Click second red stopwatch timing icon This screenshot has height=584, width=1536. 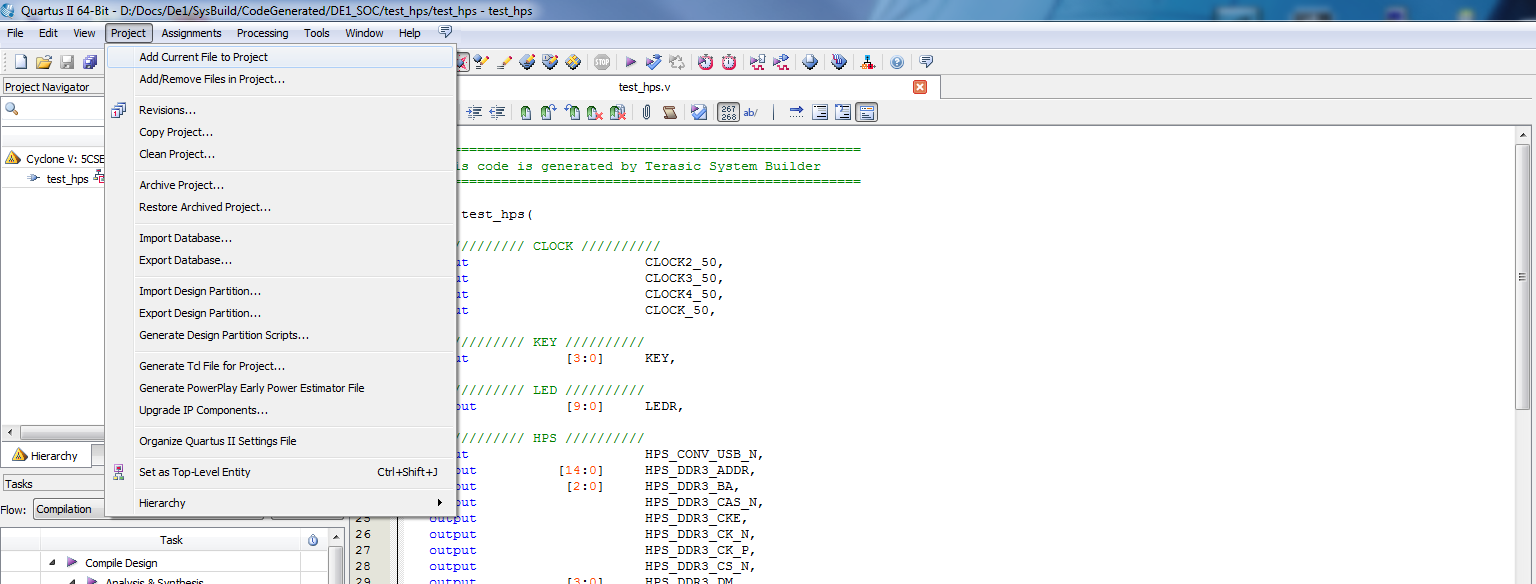pyautogui.click(x=730, y=62)
